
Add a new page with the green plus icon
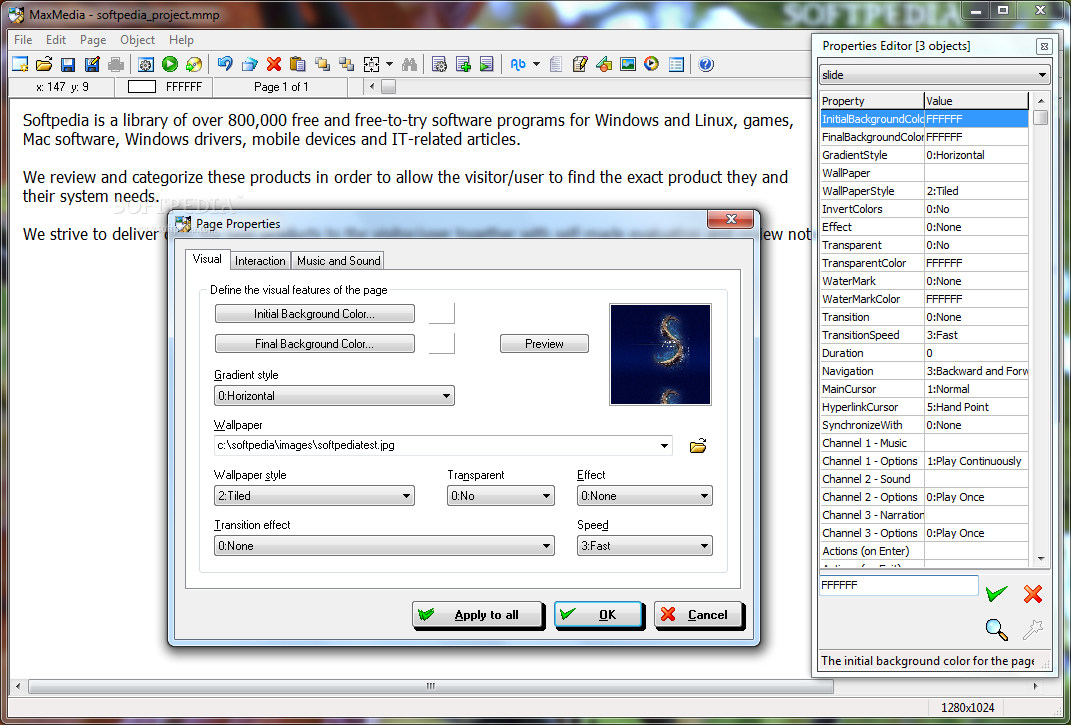tap(463, 64)
